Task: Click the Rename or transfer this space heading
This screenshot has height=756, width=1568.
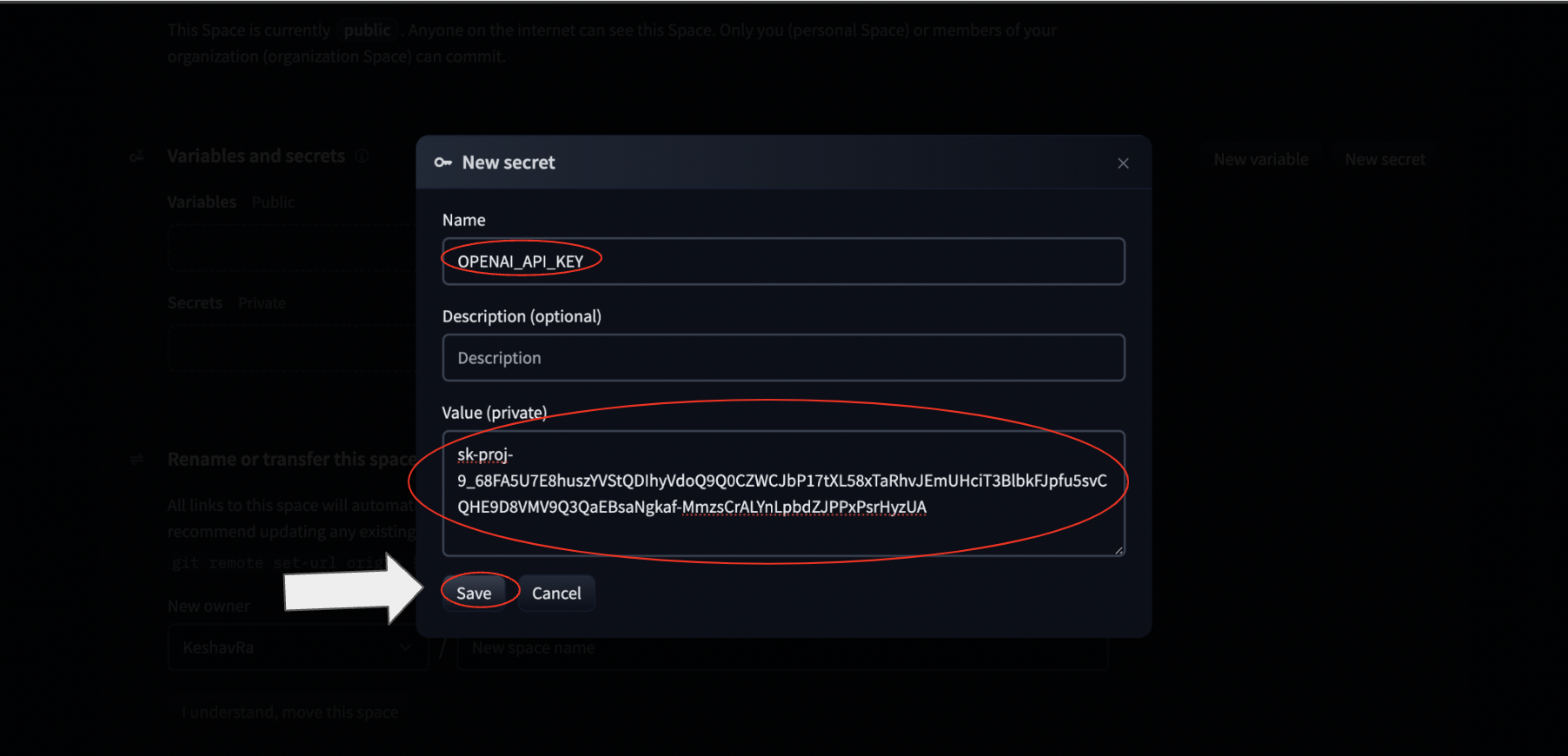Action: 291,459
